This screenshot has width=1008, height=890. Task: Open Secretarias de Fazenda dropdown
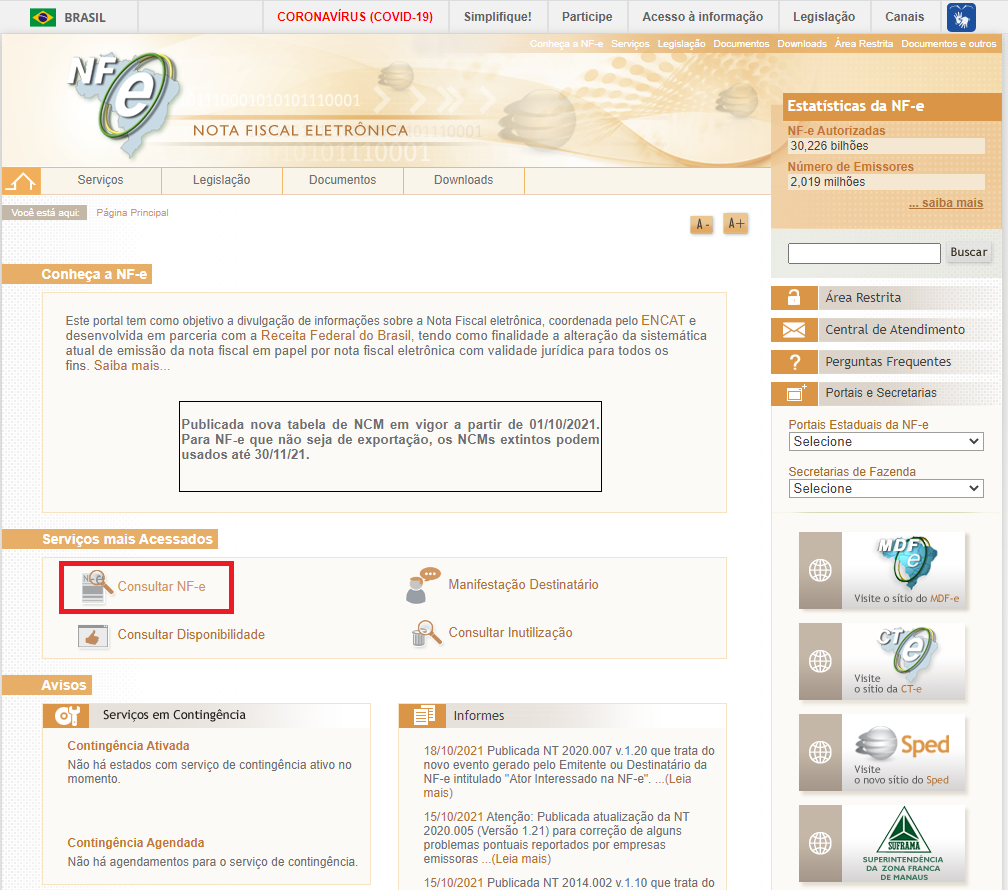[885, 488]
